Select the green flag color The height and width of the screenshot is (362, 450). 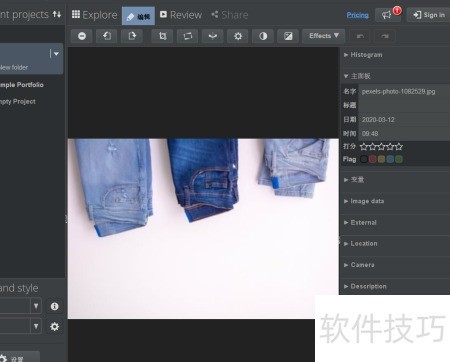[399, 159]
